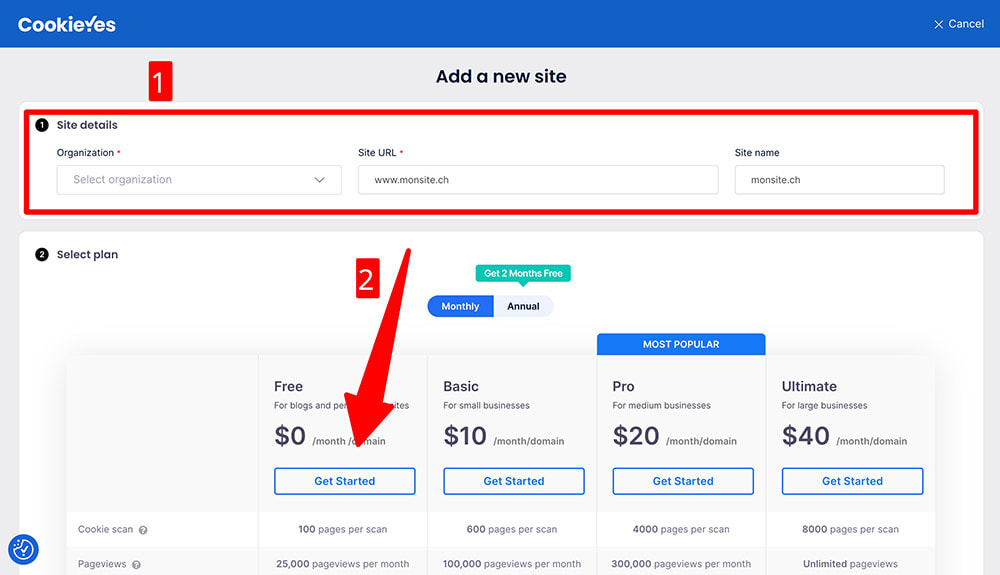The height and width of the screenshot is (575, 1000).
Task: Switch billing to Annual
Action: tap(523, 306)
